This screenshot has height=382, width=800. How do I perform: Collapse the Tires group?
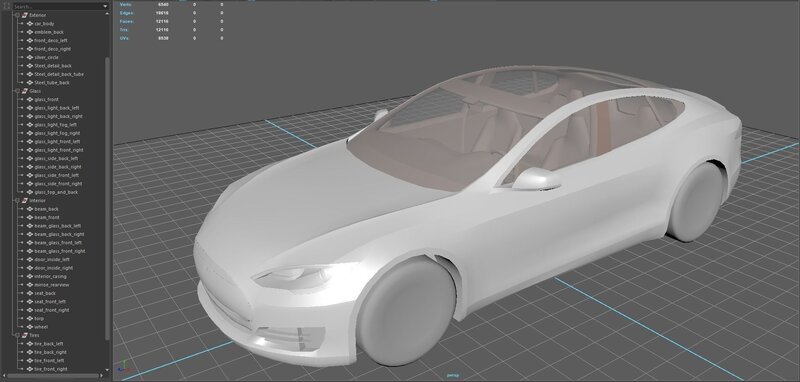[17, 336]
